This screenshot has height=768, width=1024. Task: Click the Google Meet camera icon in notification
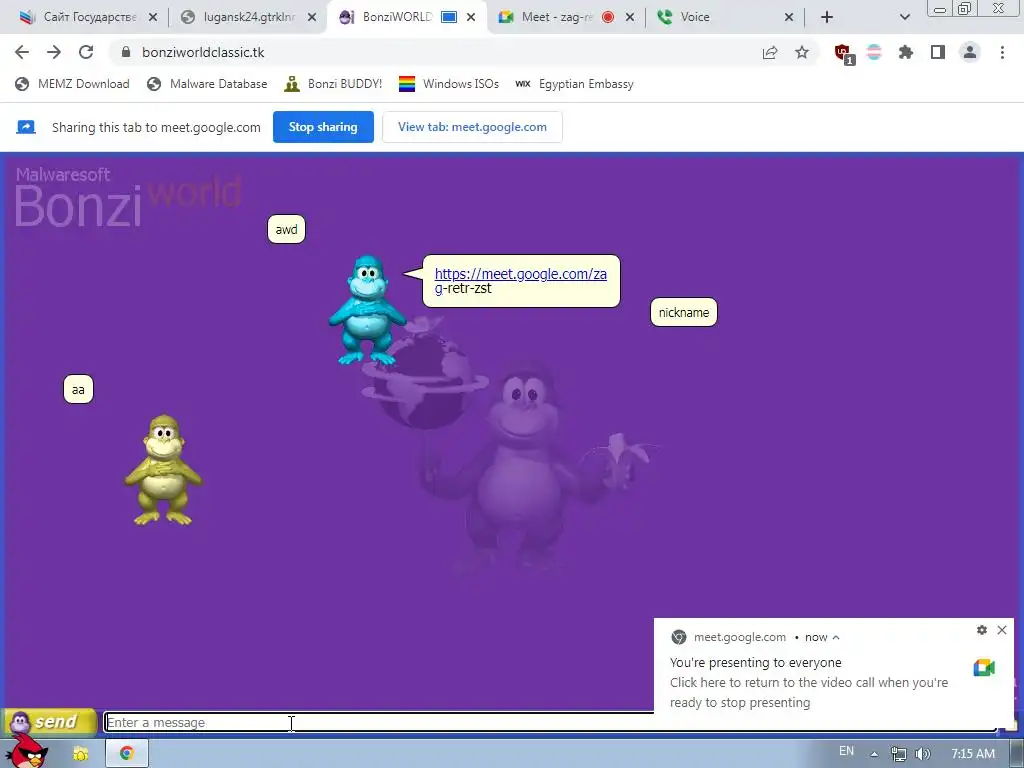click(x=984, y=667)
